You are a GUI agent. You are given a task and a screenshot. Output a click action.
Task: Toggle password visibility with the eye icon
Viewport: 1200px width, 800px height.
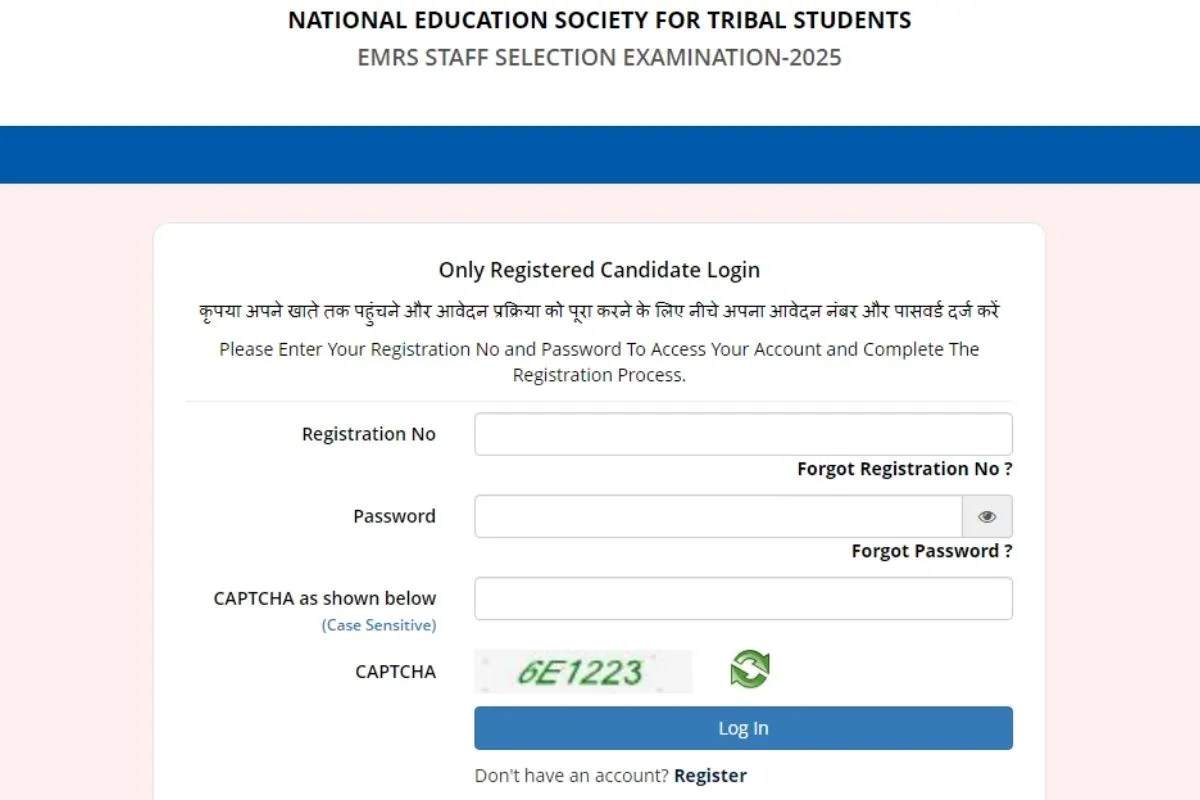pos(987,516)
